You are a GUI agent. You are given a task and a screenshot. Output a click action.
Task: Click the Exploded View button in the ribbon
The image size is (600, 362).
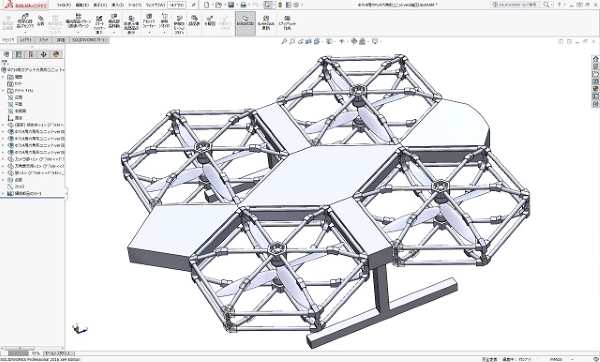click(209, 21)
